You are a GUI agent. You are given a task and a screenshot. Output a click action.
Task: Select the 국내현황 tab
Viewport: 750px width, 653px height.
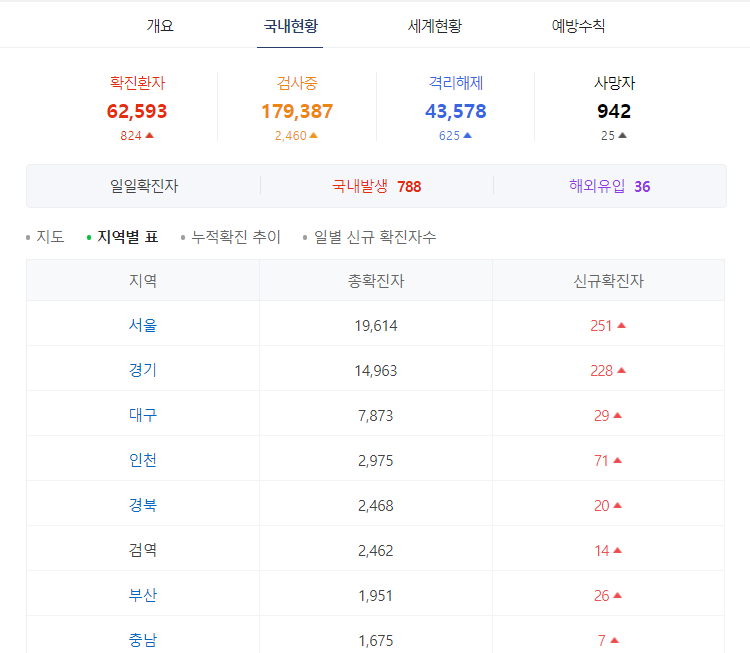[290, 26]
